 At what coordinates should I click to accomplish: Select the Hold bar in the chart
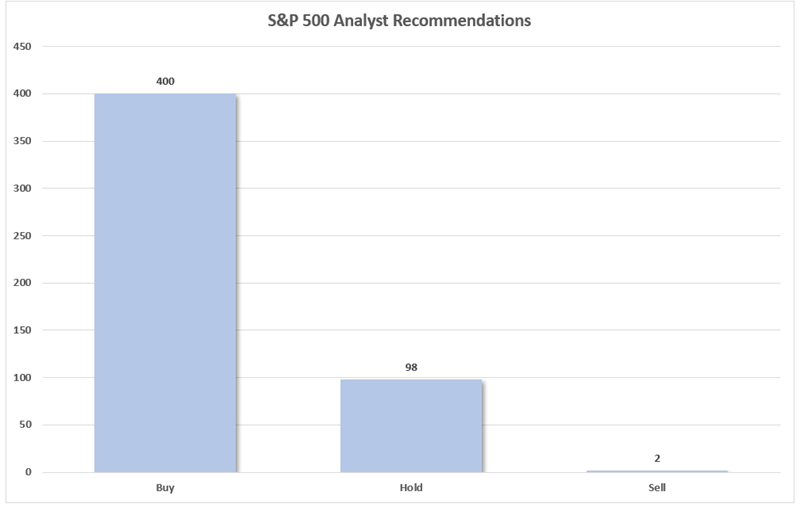point(411,425)
